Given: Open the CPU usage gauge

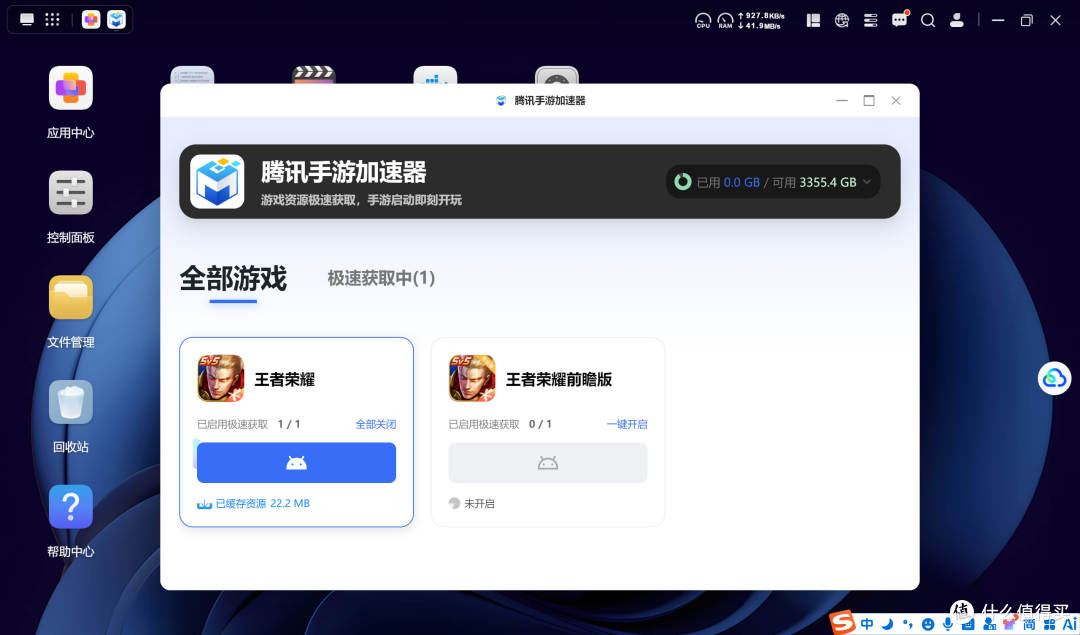Looking at the screenshot, I should (x=703, y=21).
